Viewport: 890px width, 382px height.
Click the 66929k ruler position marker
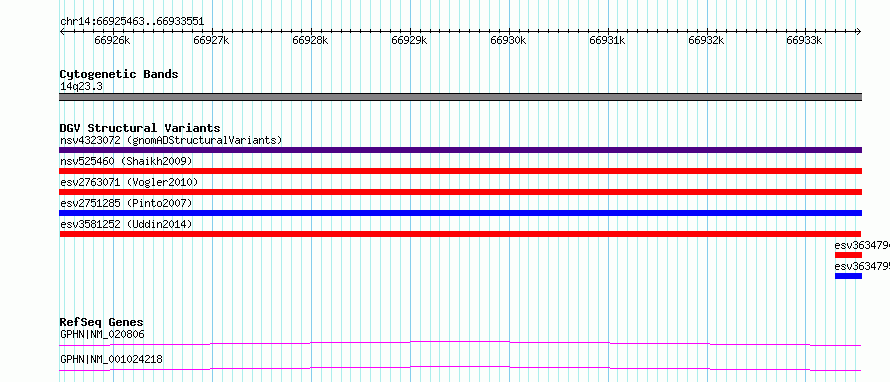point(409,40)
